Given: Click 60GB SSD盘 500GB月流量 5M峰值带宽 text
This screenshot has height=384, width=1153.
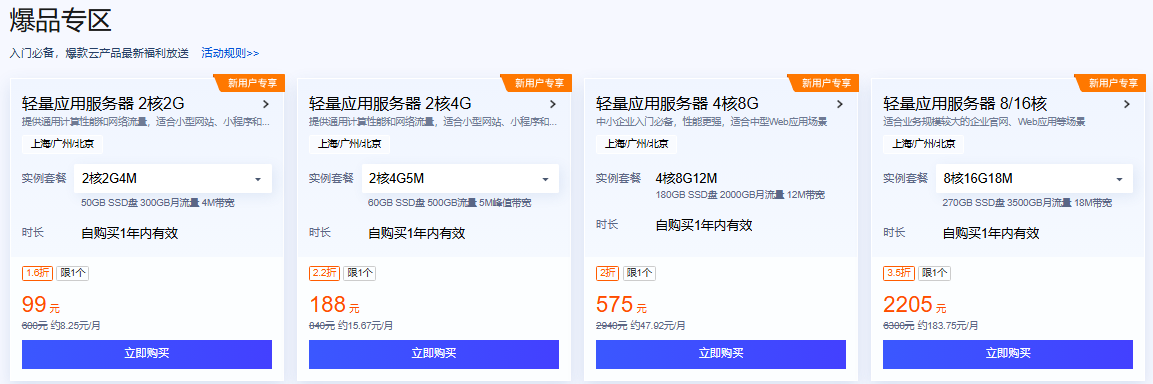Looking at the screenshot, I should click(x=450, y=203).
